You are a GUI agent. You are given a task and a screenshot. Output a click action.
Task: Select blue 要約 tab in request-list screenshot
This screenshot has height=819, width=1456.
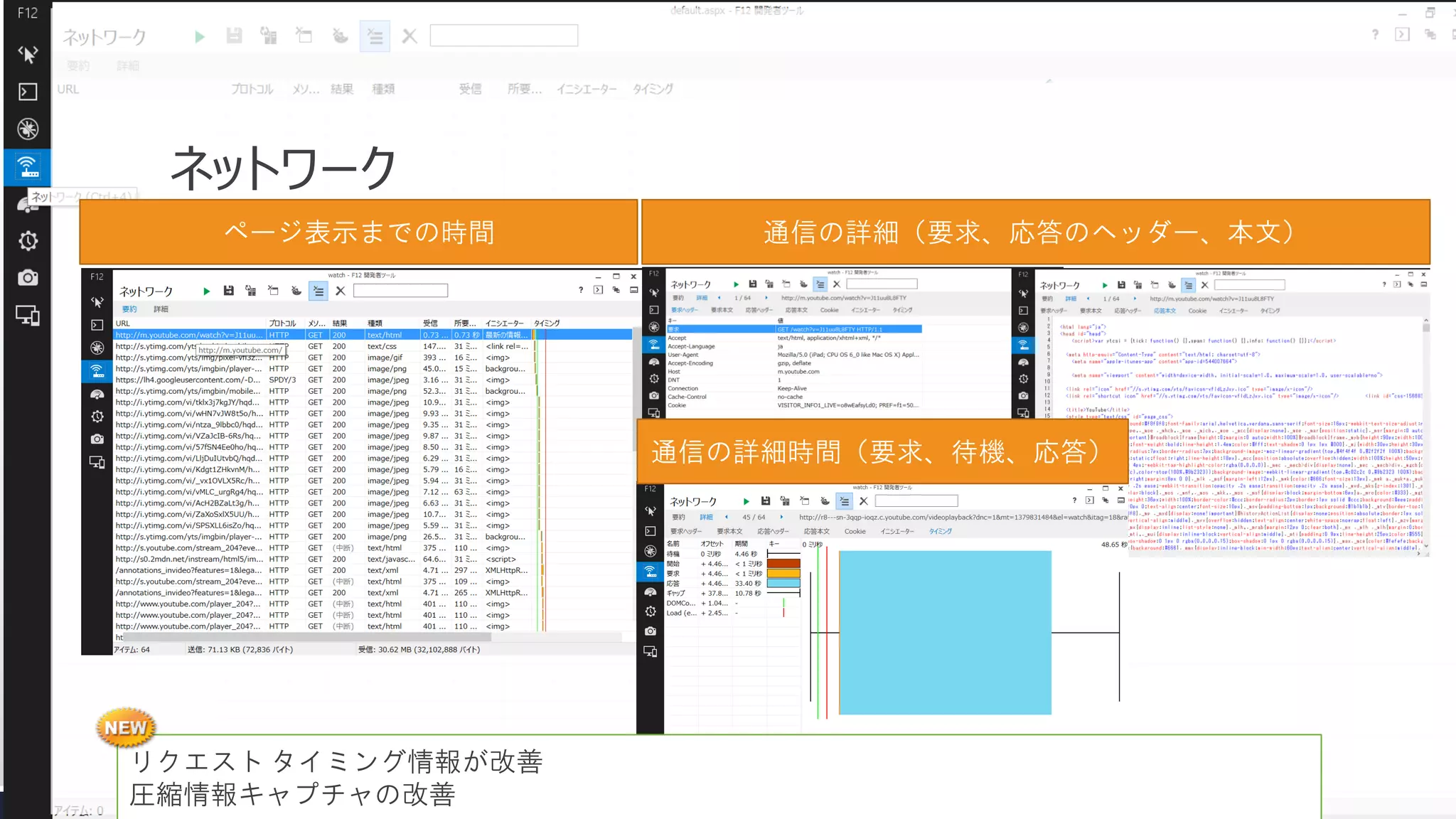[x=129, y=309]
